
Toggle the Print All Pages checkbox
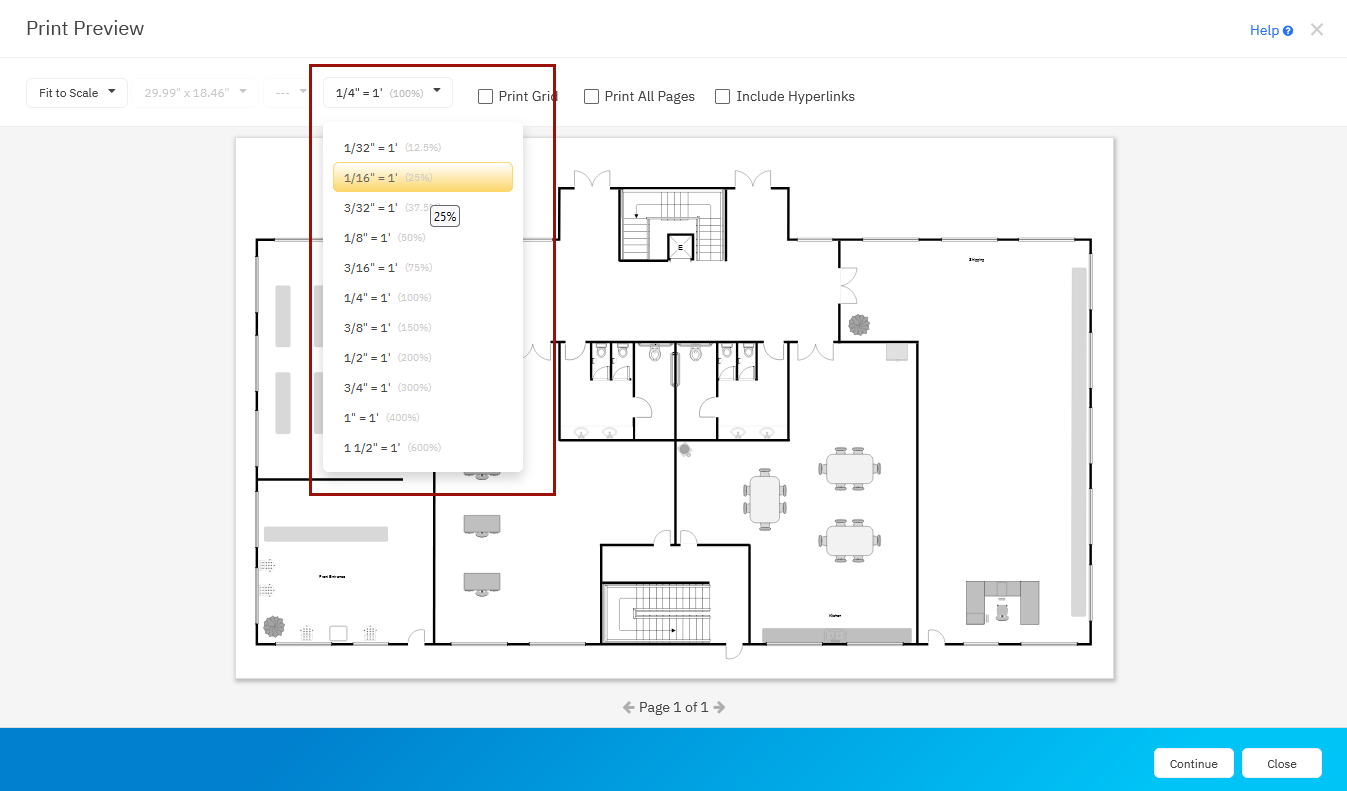click(x=592, y=97)
